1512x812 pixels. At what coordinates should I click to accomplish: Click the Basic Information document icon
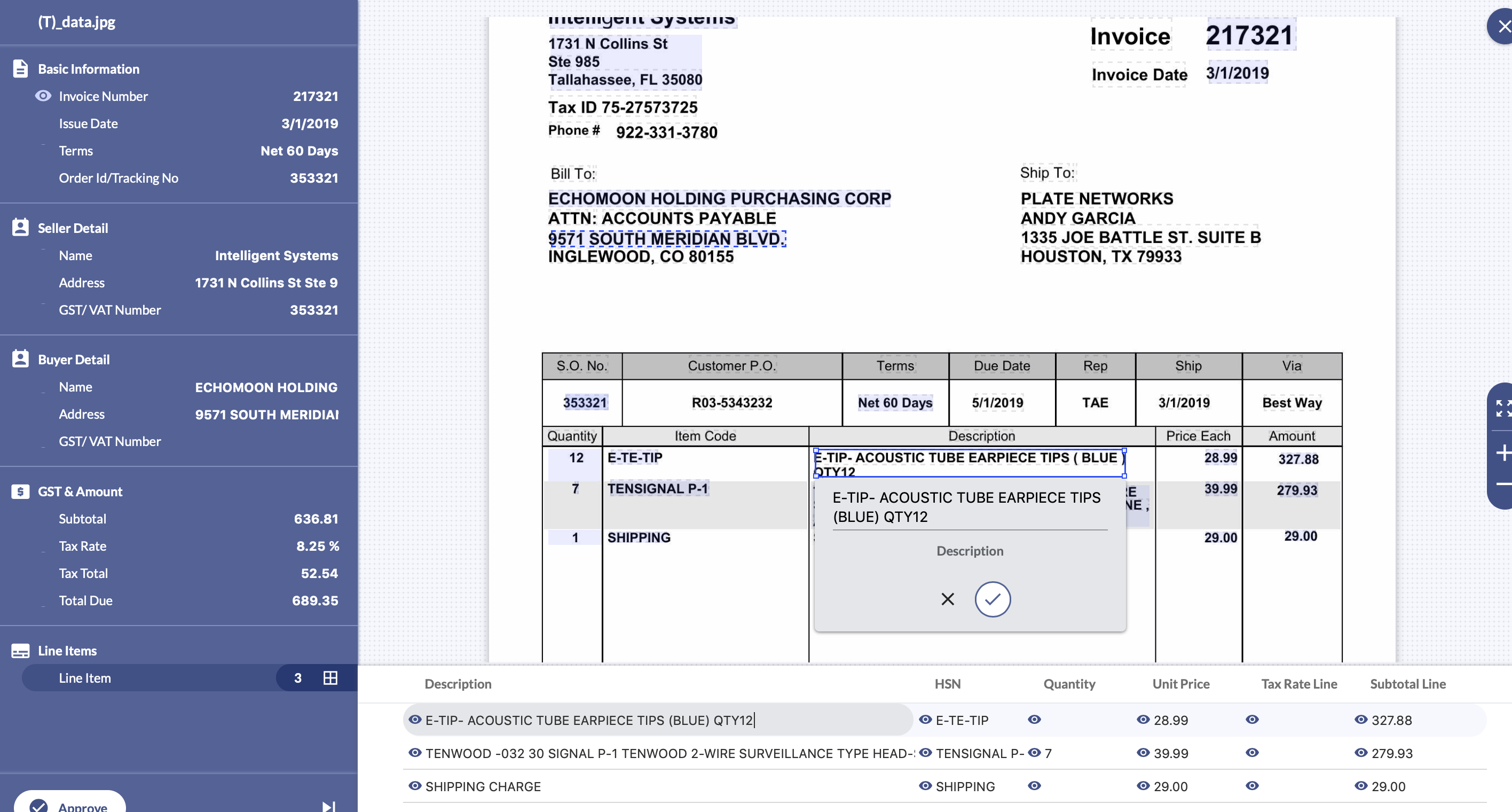click(x=20, y=69)
